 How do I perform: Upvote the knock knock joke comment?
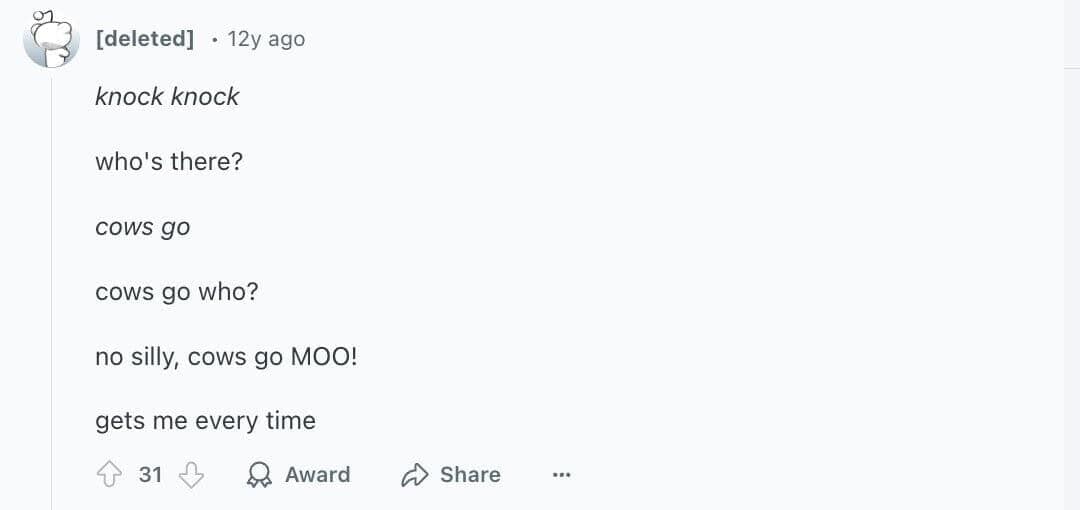[x=108, y=475]
